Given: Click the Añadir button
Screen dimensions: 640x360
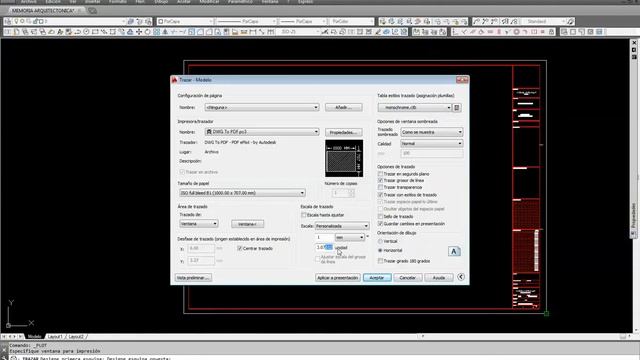Looking at the screenshot, I should 343,107.
